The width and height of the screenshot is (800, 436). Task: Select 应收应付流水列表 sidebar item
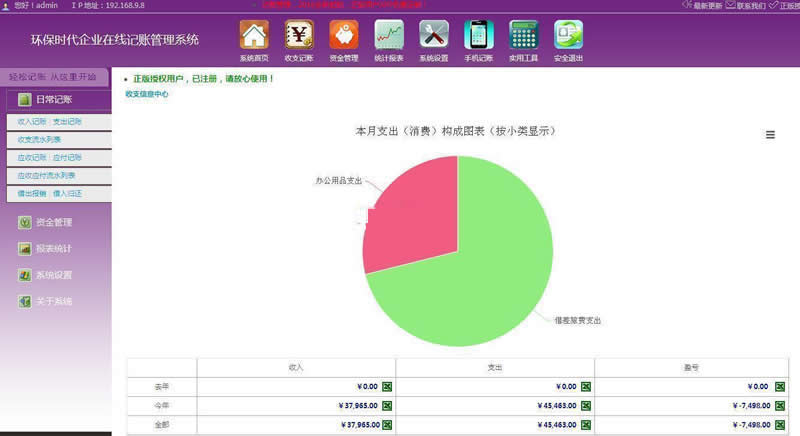click(46, 175)
